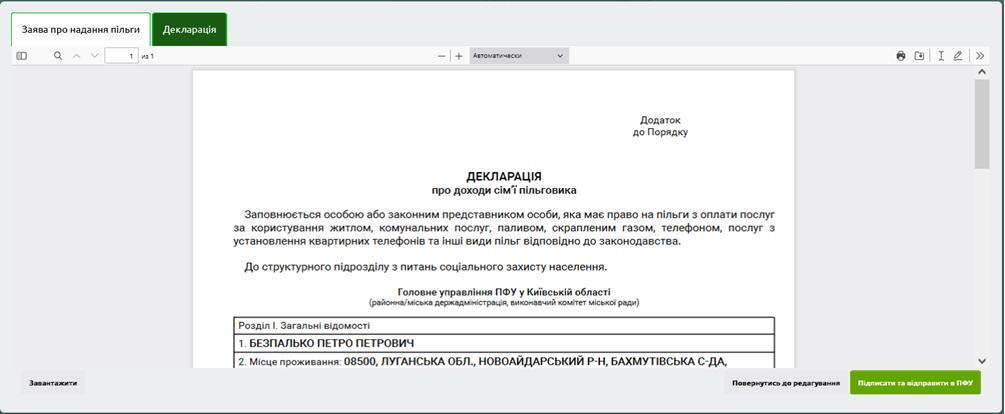Print the declaration document
1005x414 pixels.
[x=901, y=56]
